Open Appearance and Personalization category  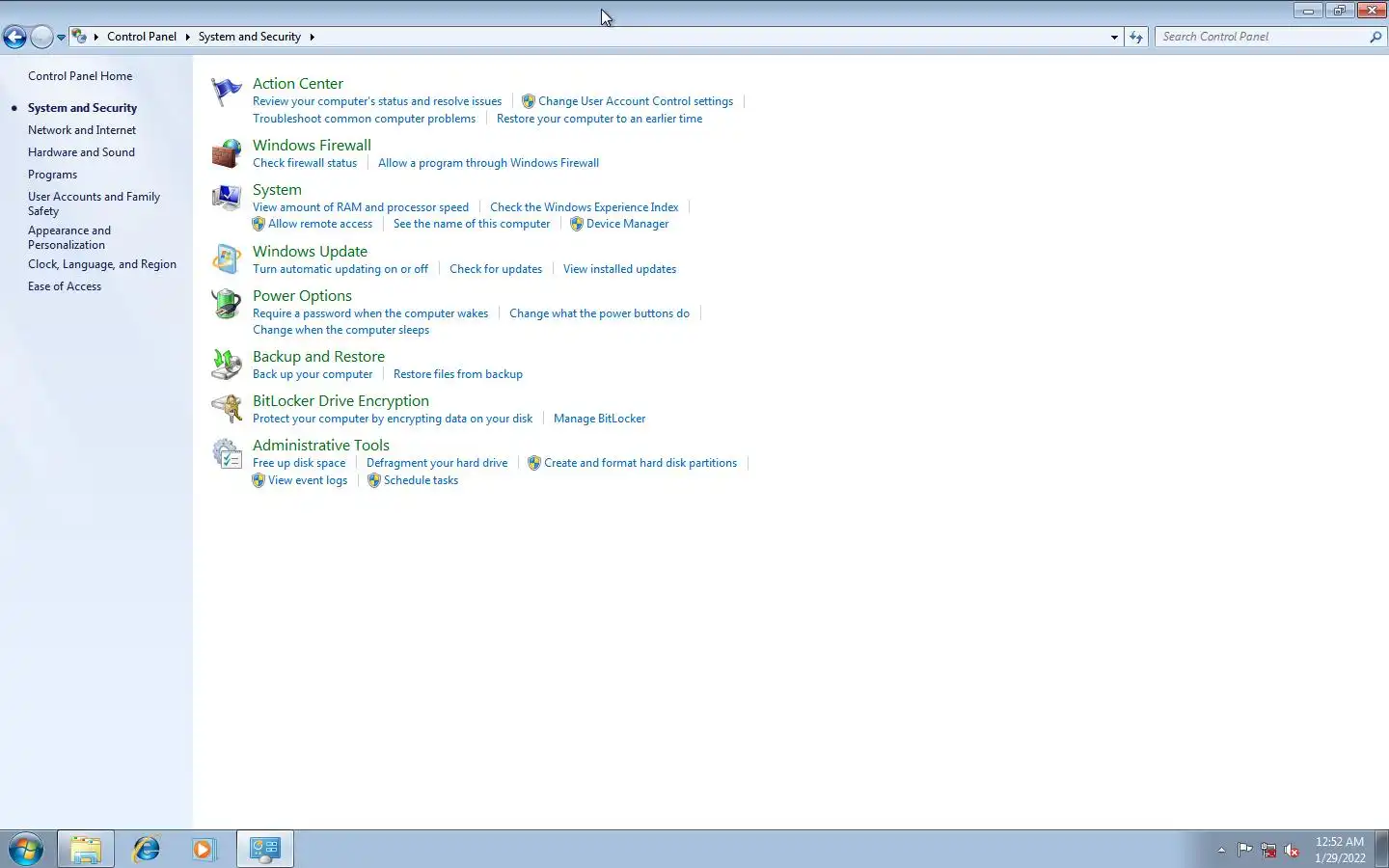[x=69, y=237]
